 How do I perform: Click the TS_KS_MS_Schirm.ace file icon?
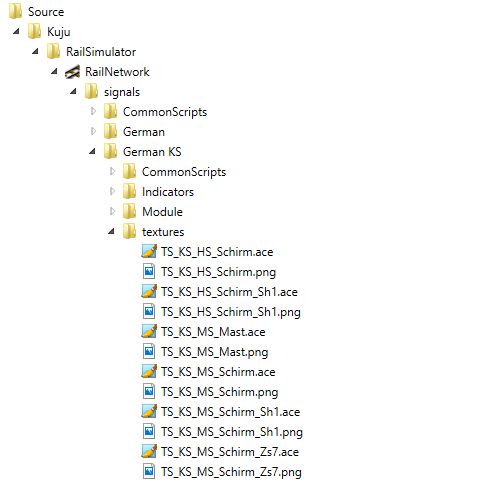pos(149,371)
